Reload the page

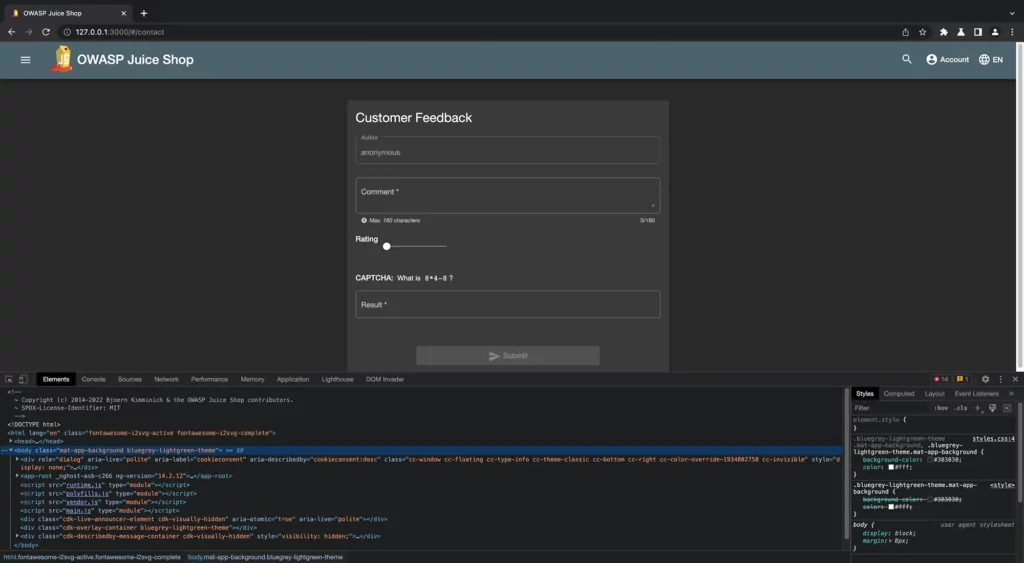click(x=46, y=32)
